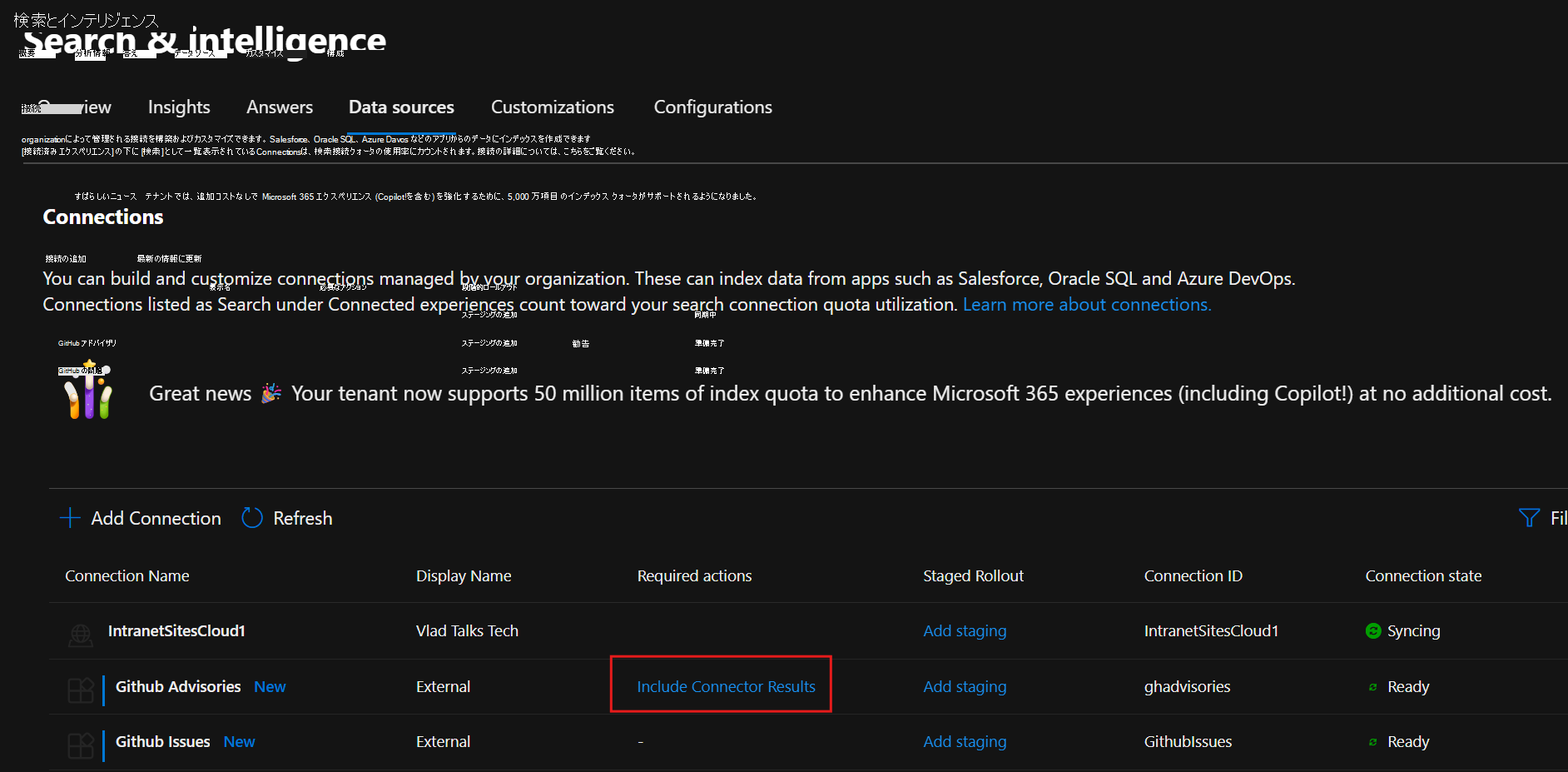Click the IntranetSitesCloud1 connection ID cell

point(1211,631)
